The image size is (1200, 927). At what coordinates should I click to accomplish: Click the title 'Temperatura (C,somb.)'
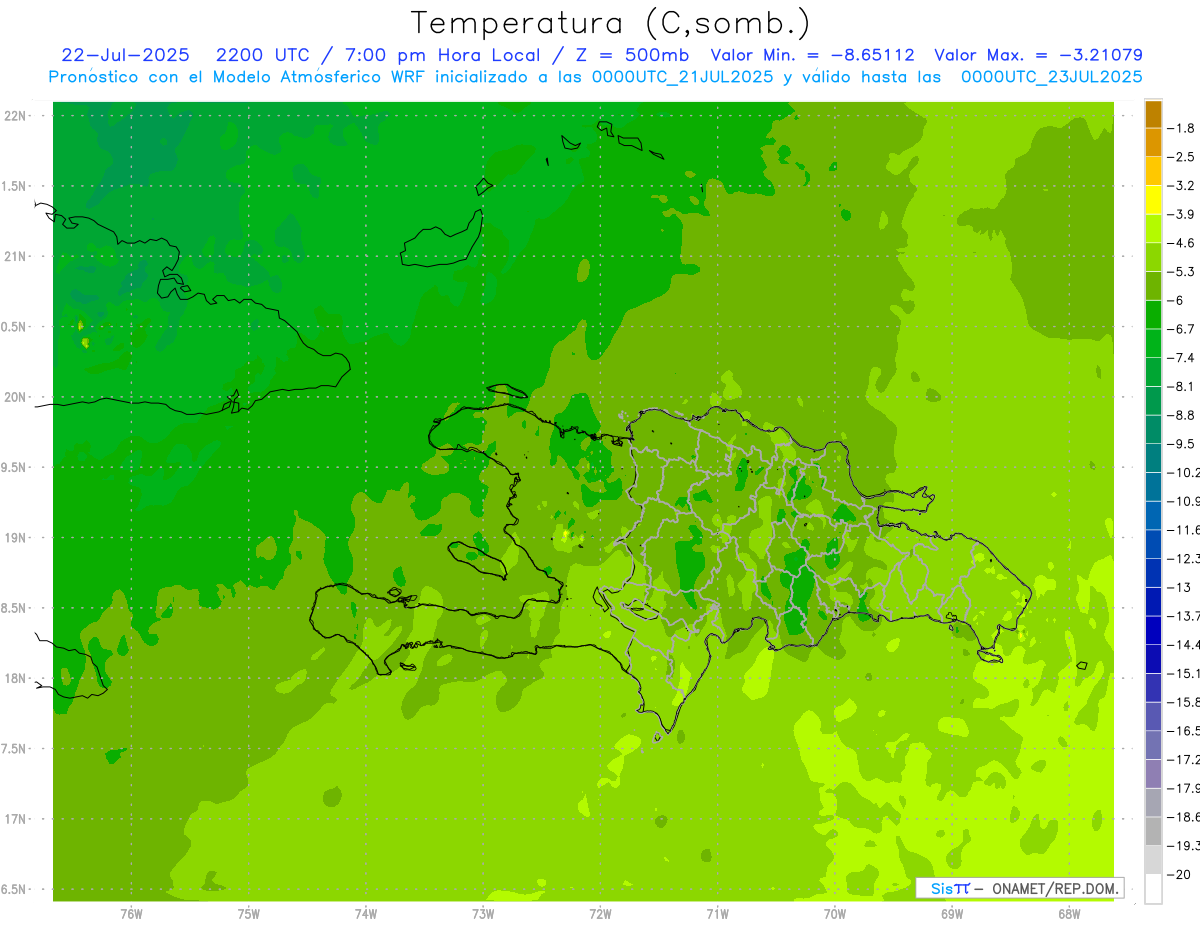[x=611, y=23]
